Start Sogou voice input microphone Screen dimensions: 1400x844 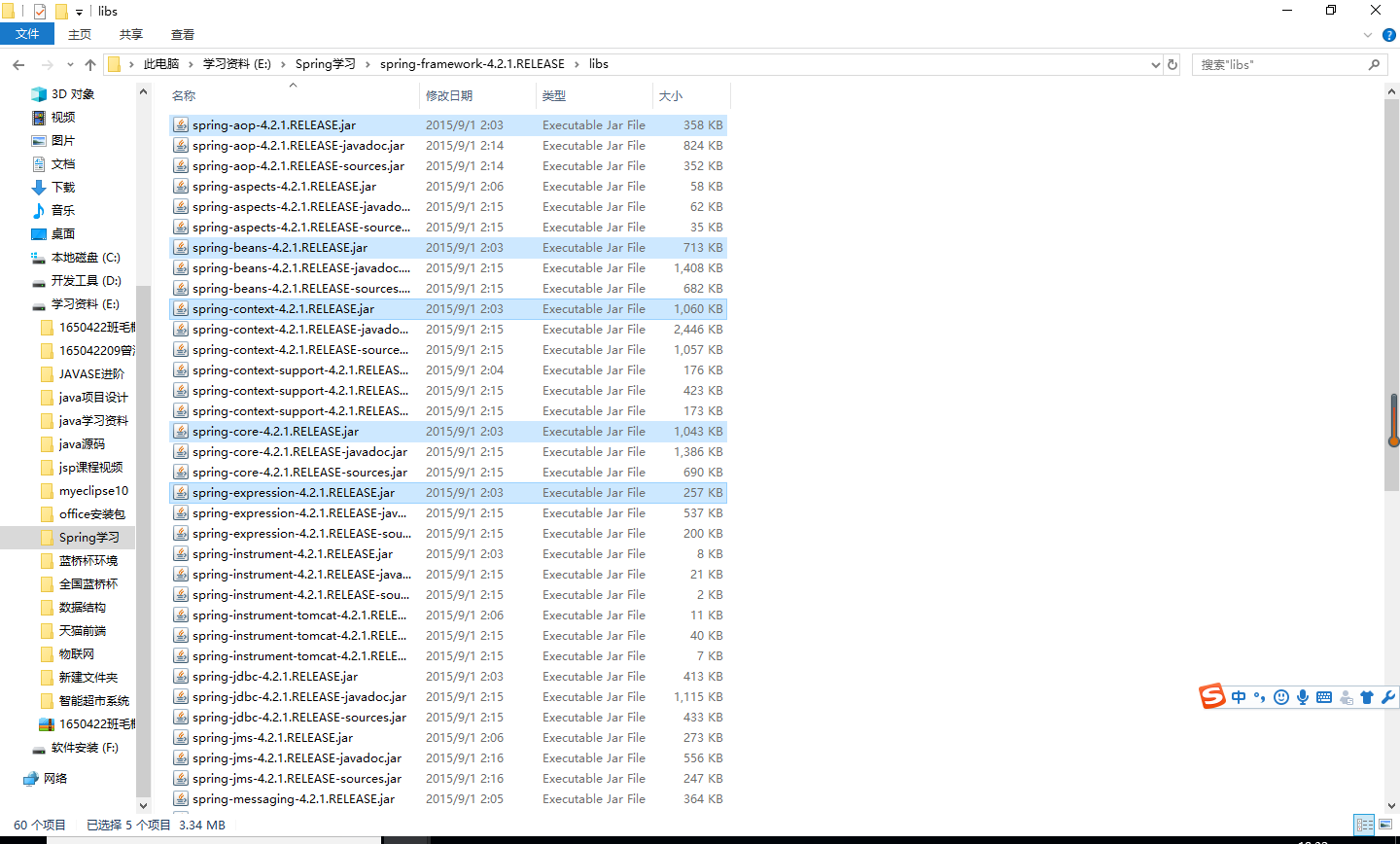click(1303, 697)
